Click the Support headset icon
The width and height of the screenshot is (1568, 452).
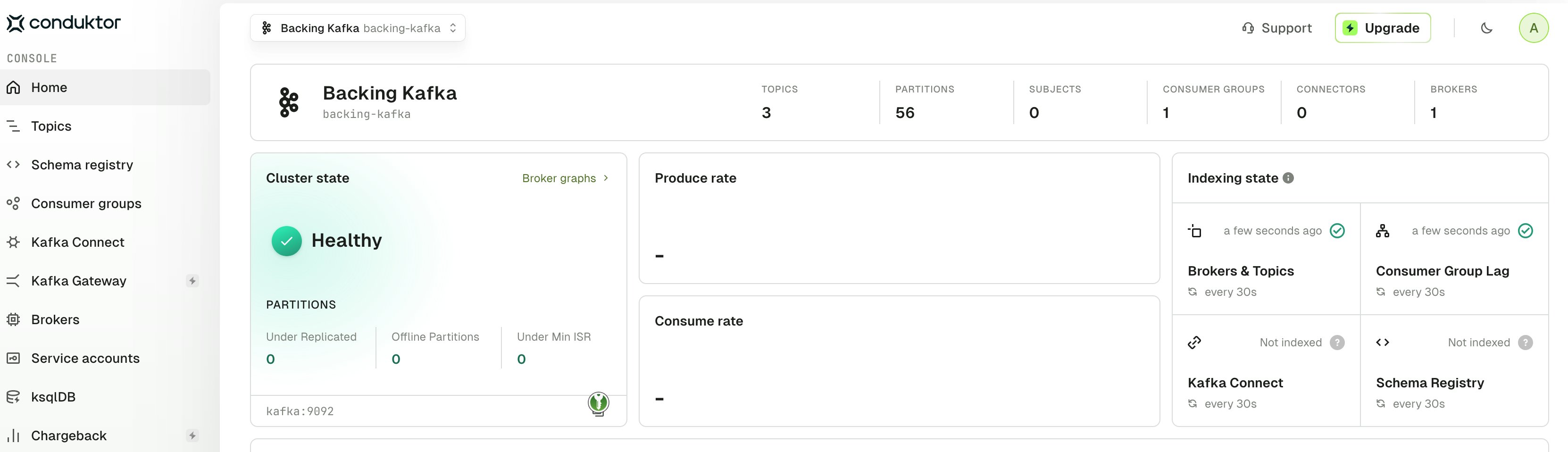click(1248, 28)
